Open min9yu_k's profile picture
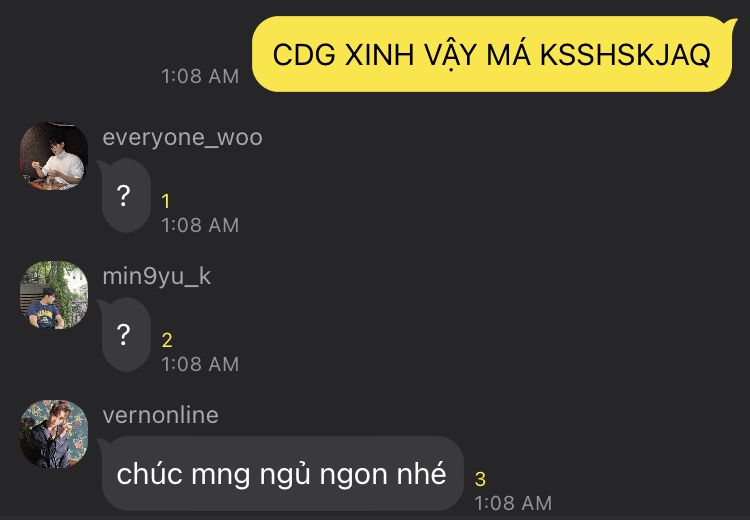 [x=54, y=295]
